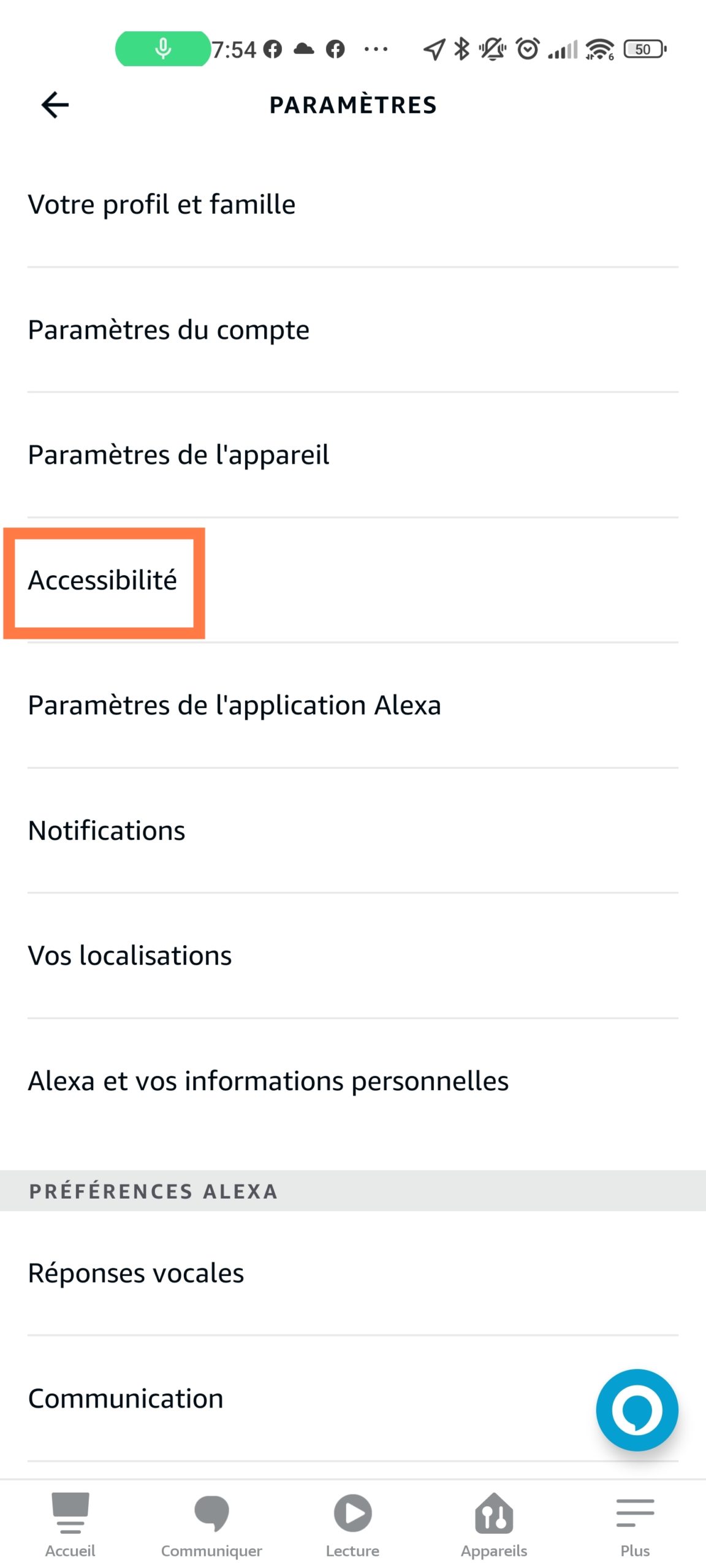Viewport: 706px width, 1568px height.
Task: Tap the green microphone indicator in status bar
Action: coord(162,48)
